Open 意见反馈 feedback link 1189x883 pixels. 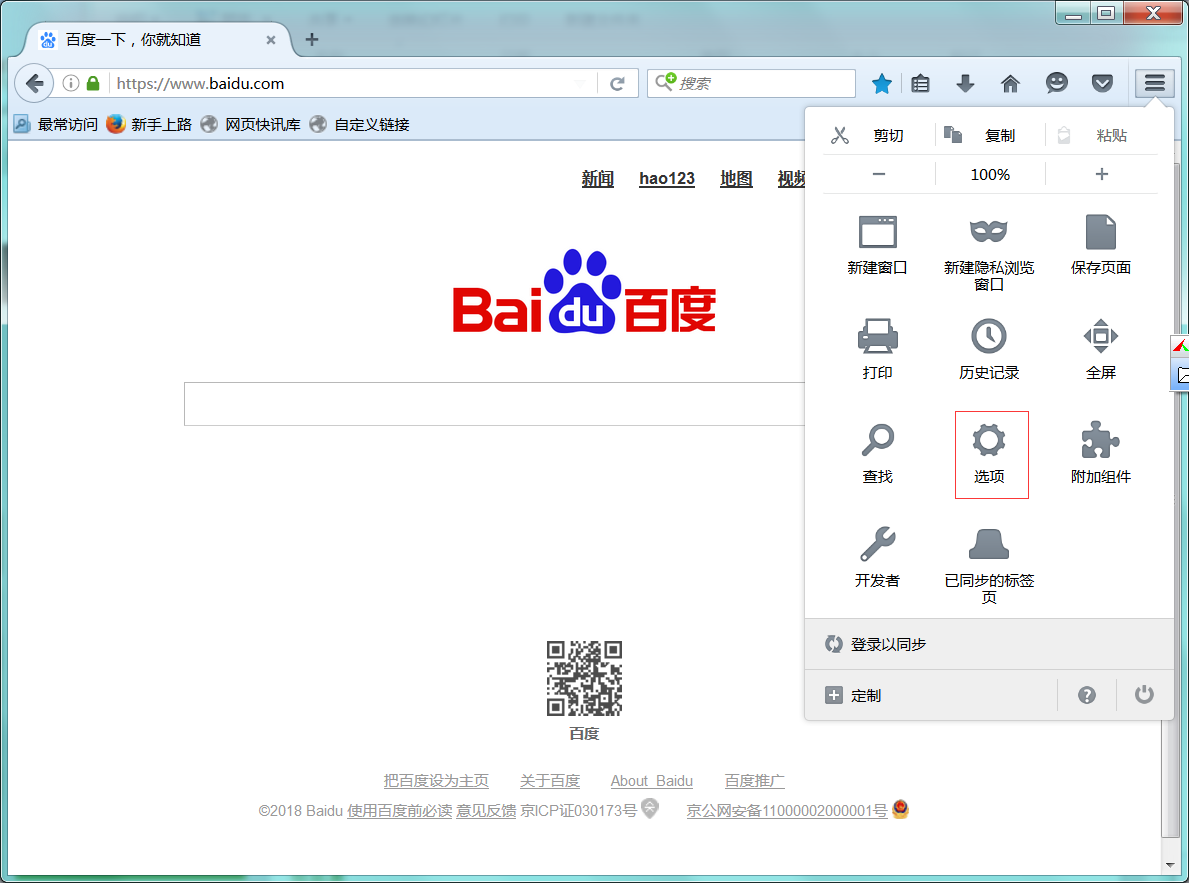(486, 811)
